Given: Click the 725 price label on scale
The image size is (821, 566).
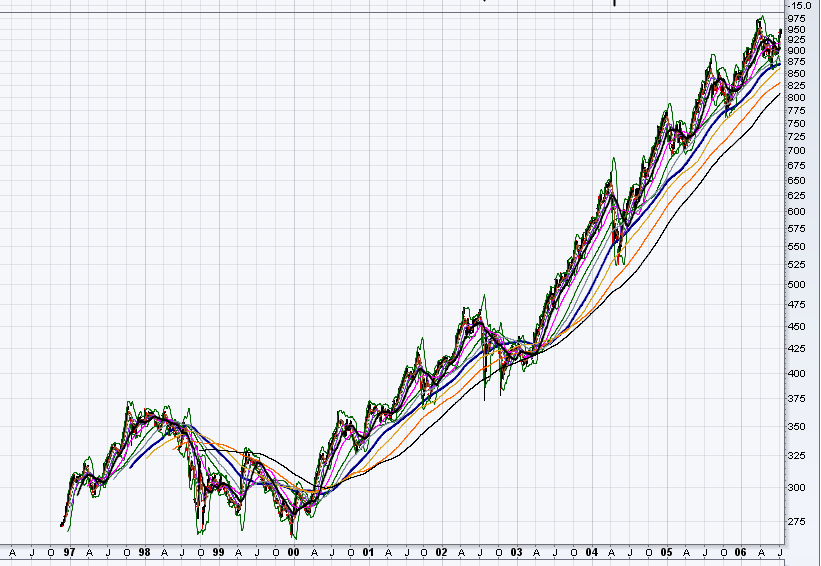Looking at the screenshot, I should click(x=796, y=137).
